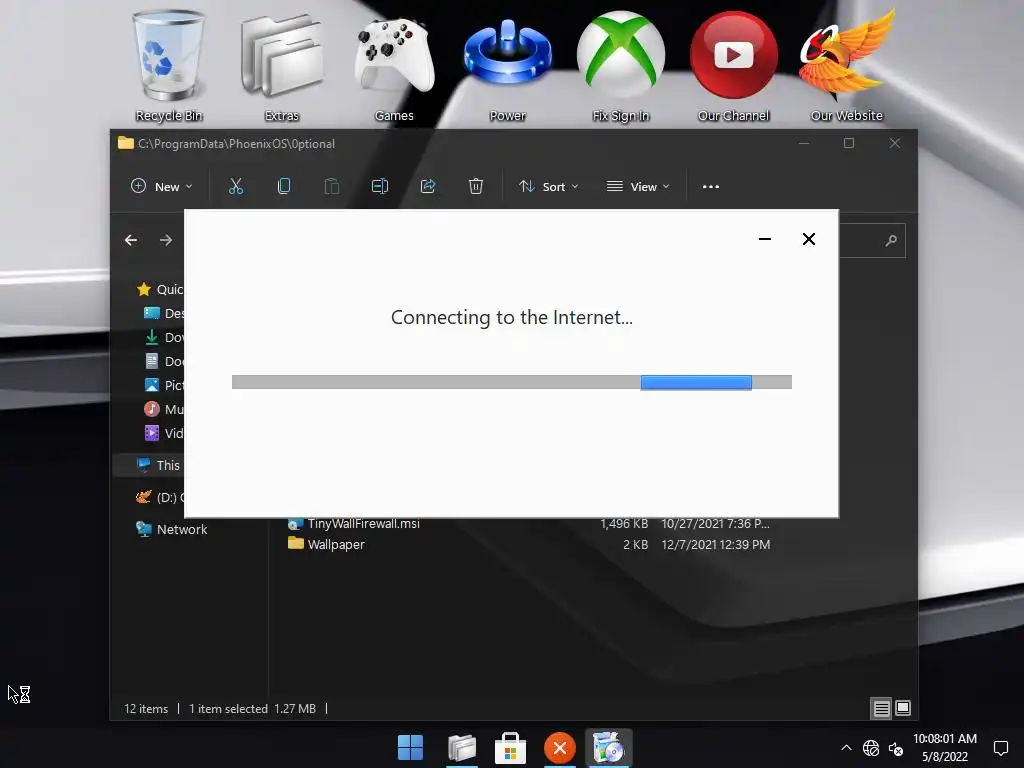Minimize the File Explorer window

804,143
